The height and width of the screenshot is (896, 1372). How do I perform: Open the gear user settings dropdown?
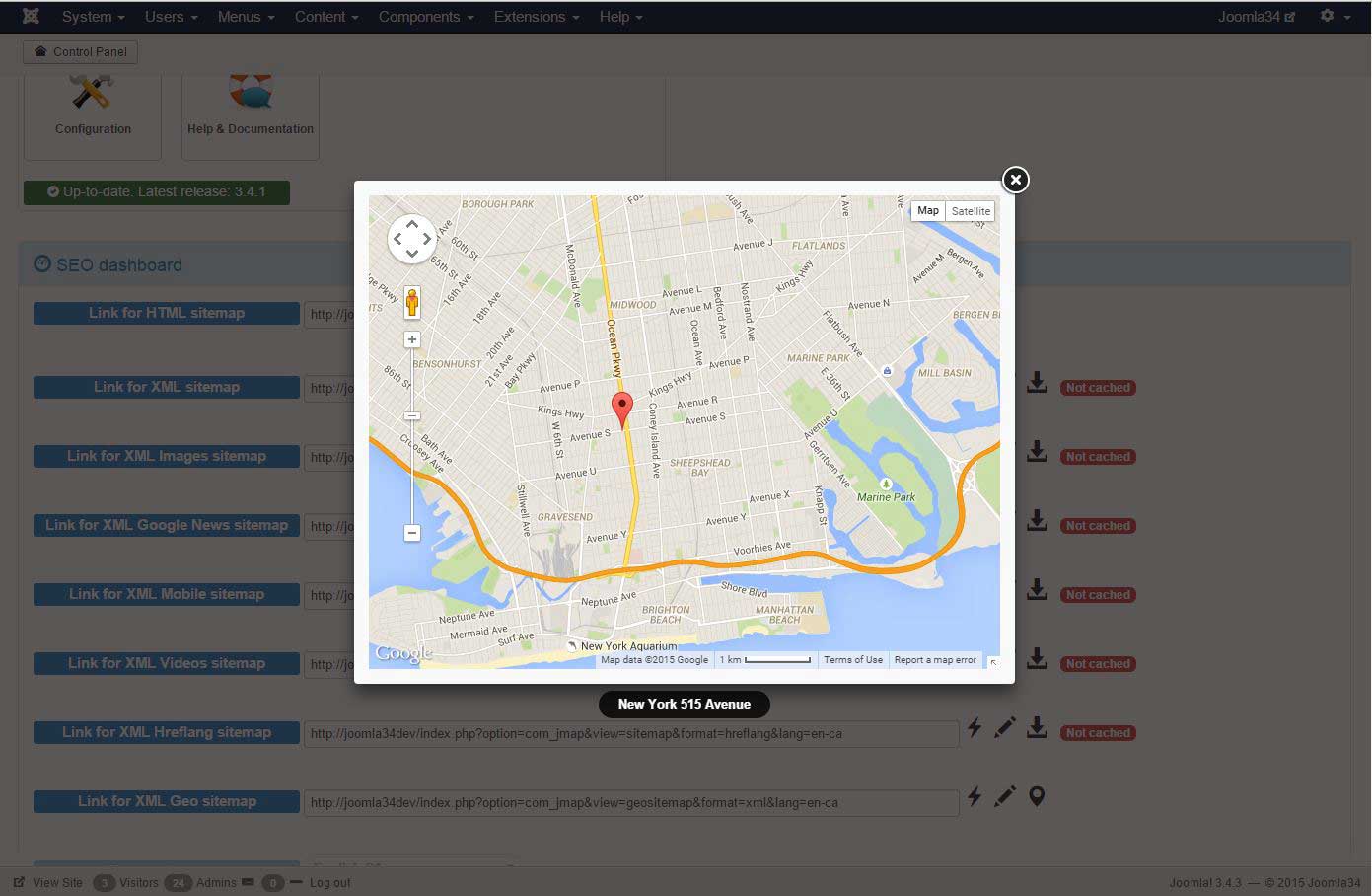(x=1334, y=17)
